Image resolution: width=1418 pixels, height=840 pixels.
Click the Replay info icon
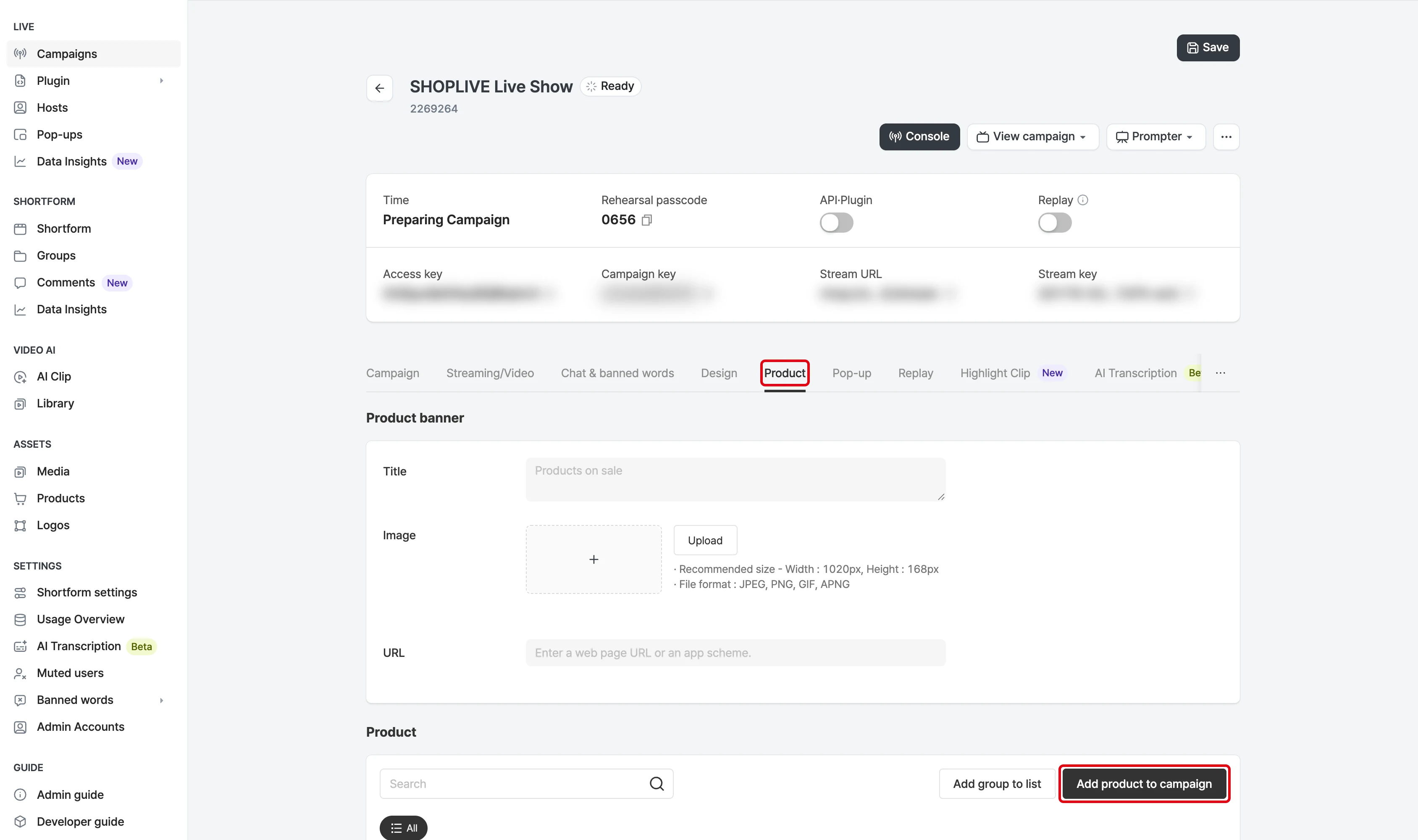pyautogui.click(x=1083, y=200)
